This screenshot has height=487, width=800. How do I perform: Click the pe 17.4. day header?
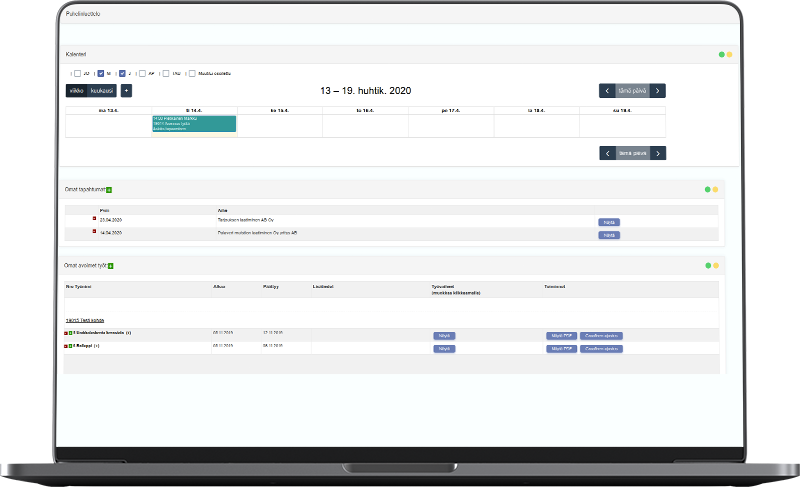(x=451, y=111)
